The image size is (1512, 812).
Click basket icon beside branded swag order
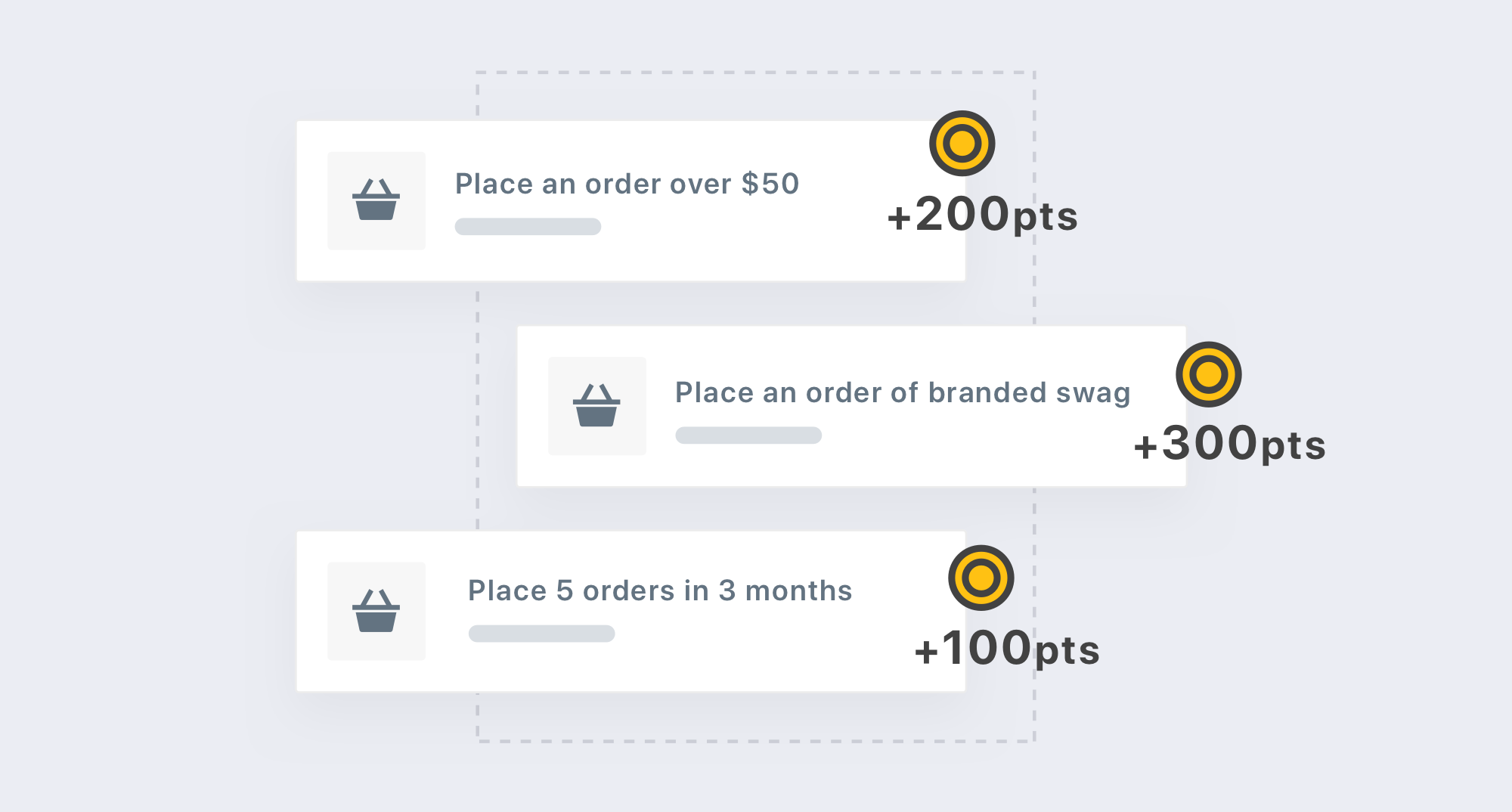(596, 405)
